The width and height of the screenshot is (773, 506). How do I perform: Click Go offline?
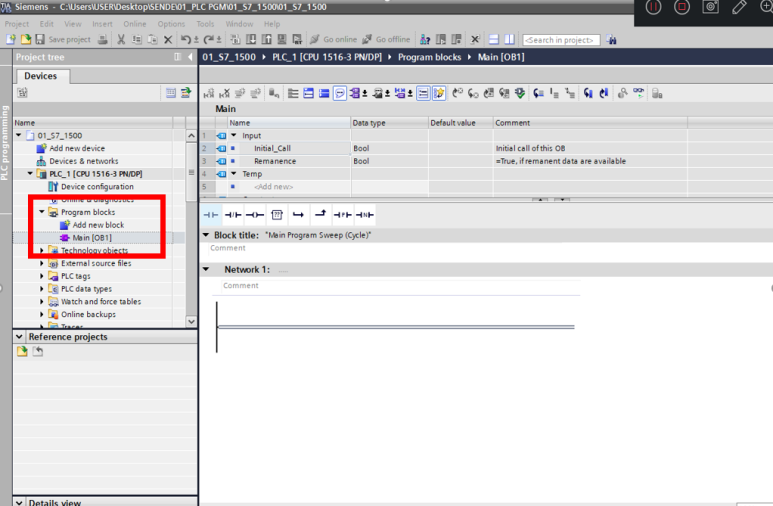[x=386, y=39]
